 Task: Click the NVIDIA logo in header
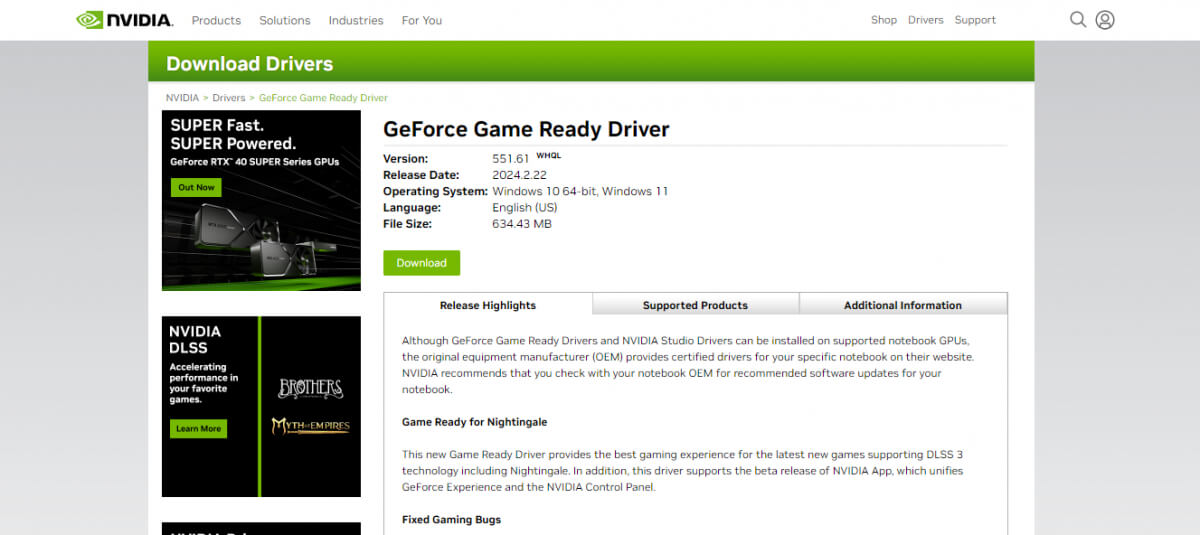coord(125,20)
